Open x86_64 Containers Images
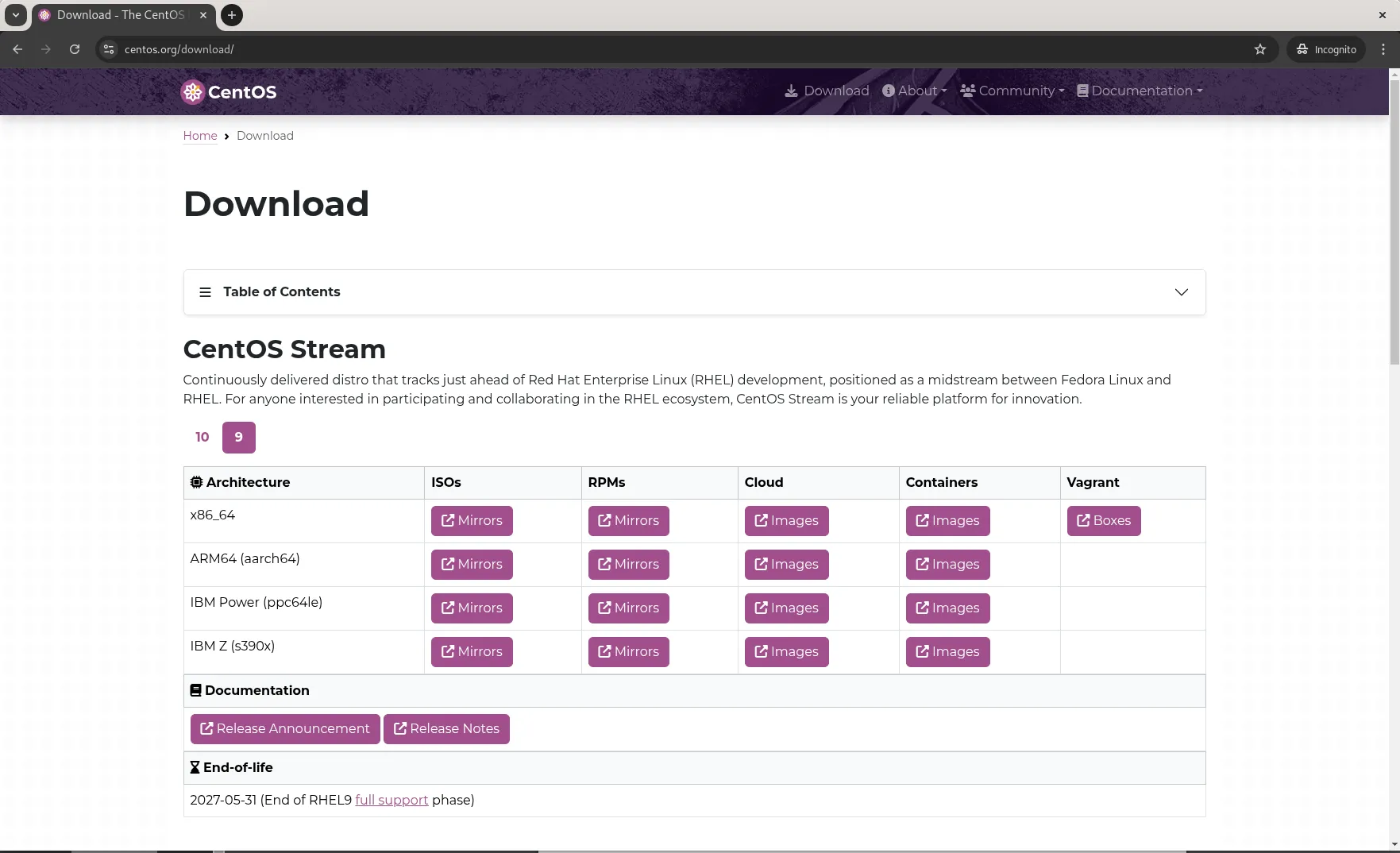Screen dimensions: 1400x853 click(948, 521)
